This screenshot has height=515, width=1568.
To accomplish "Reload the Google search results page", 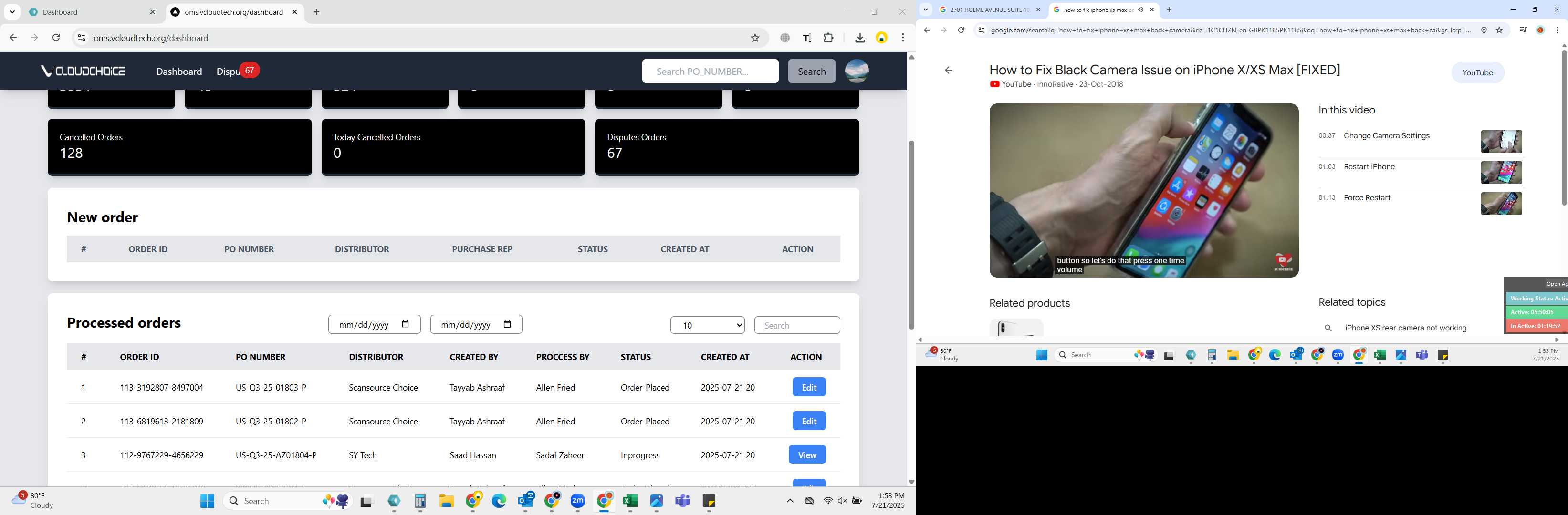I will [x=961, y=31].
